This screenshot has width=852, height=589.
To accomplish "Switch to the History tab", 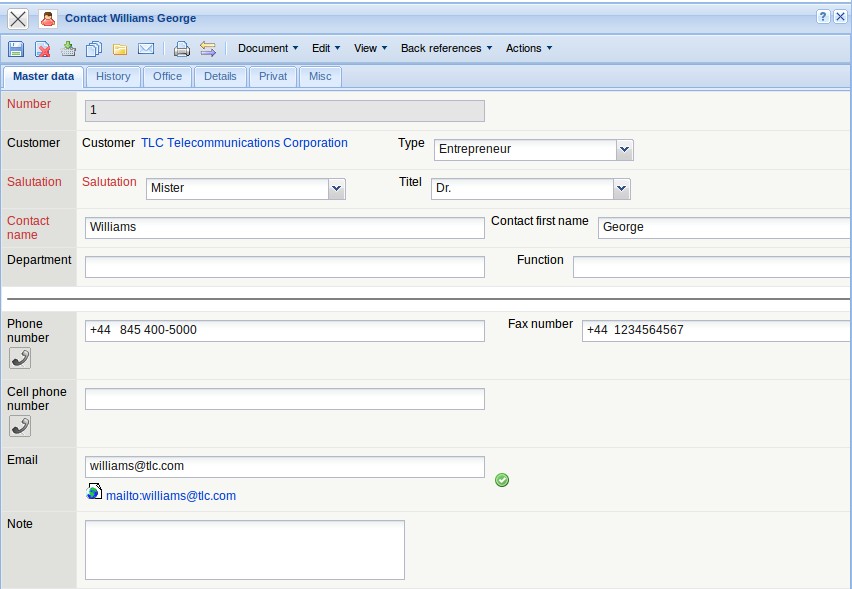I will tap(113, 76).
